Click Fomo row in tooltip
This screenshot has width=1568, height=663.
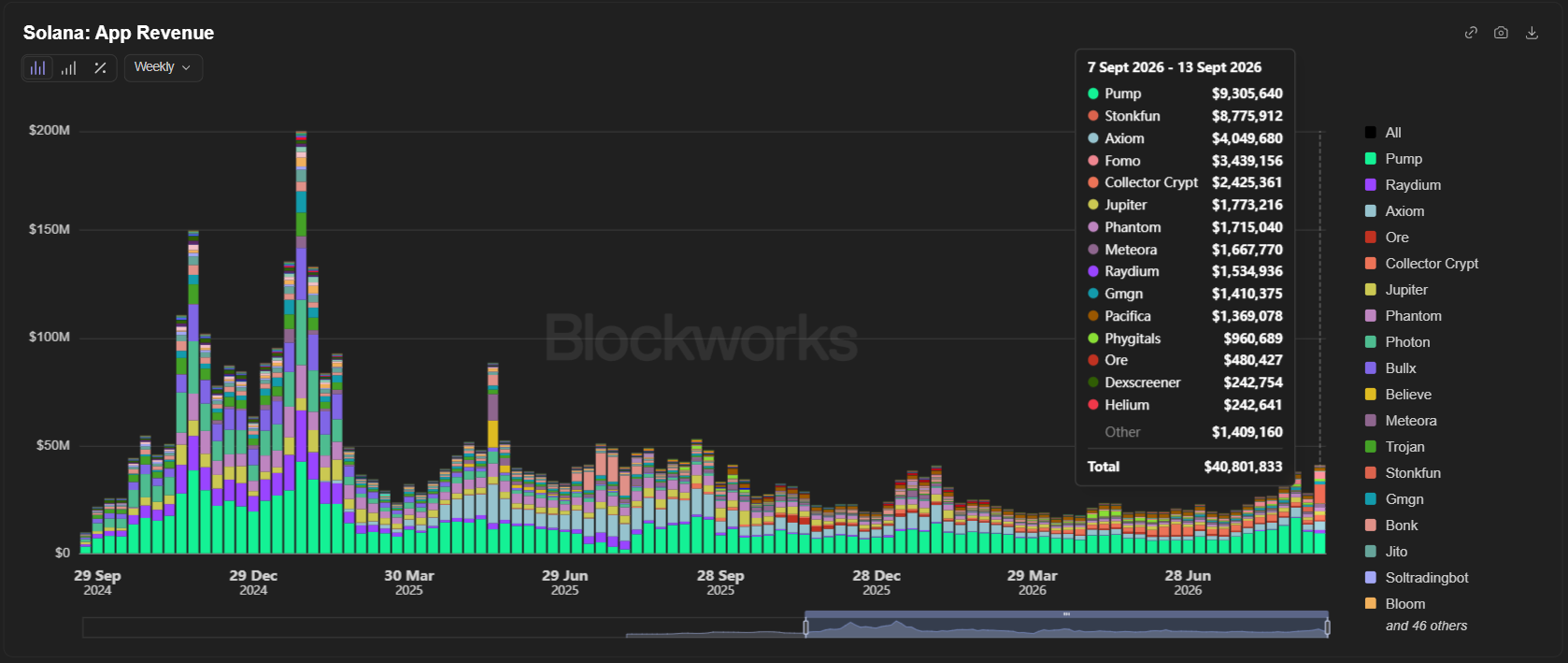point(1185,161)
